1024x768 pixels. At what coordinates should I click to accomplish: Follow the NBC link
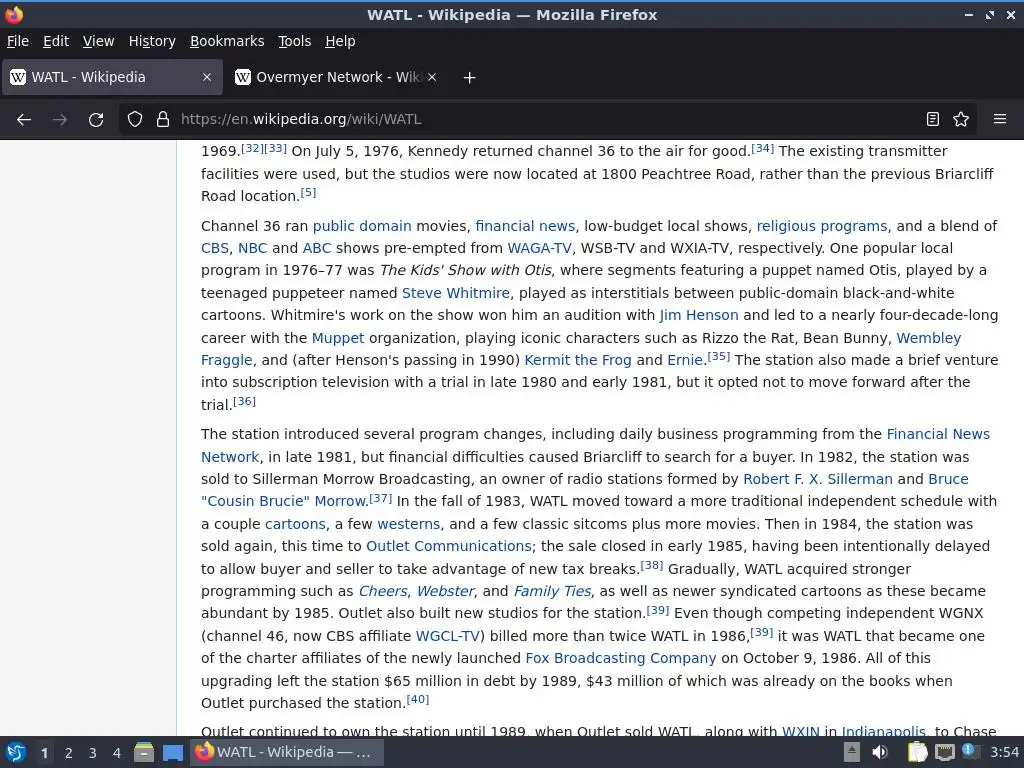coord(252,248)
